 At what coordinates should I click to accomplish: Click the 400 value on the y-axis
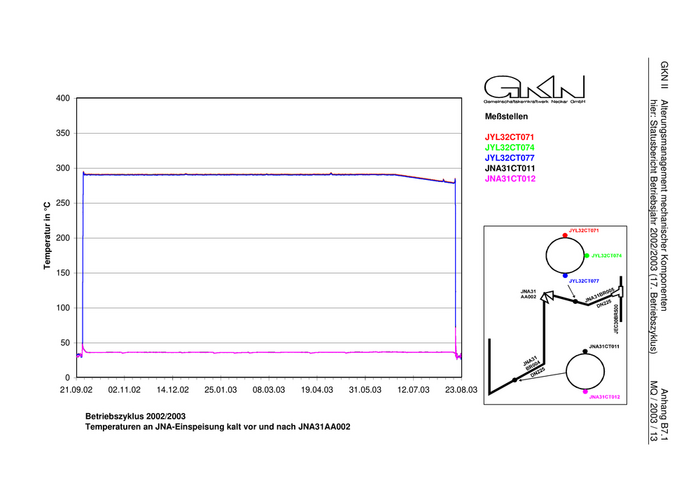(x=63, y=98)
